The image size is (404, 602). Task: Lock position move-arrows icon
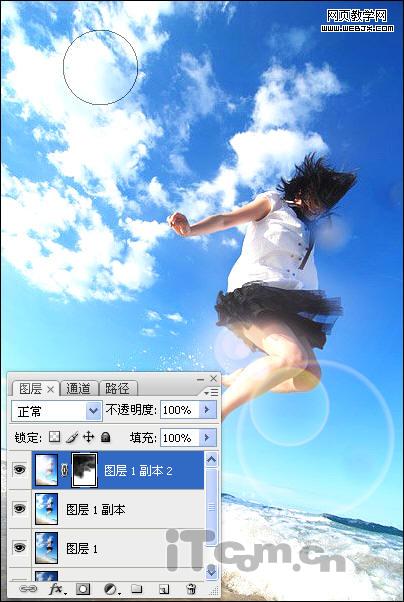[x=89, y=437]
